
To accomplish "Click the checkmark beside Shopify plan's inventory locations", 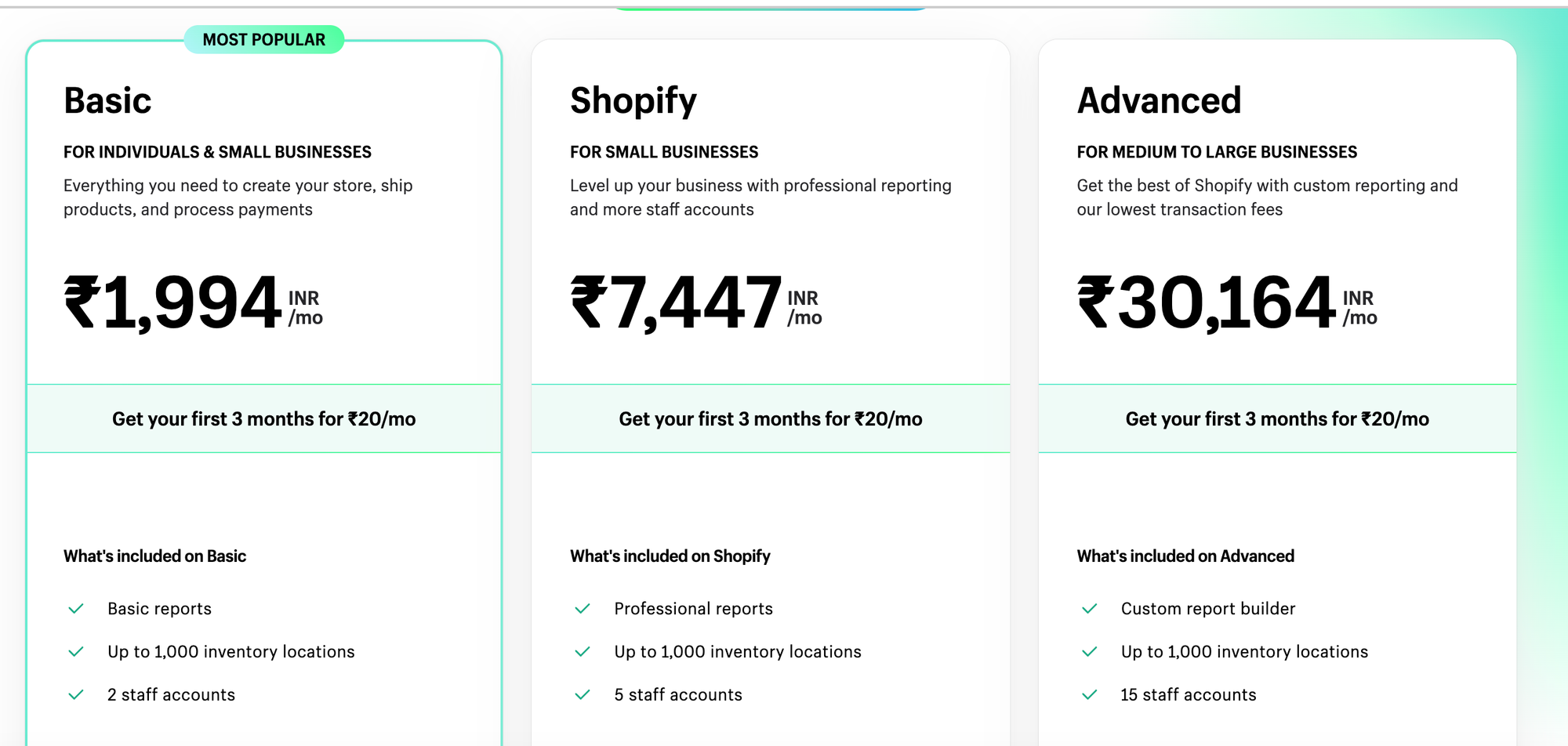I will pyautogui.click(x=583, y=650).
